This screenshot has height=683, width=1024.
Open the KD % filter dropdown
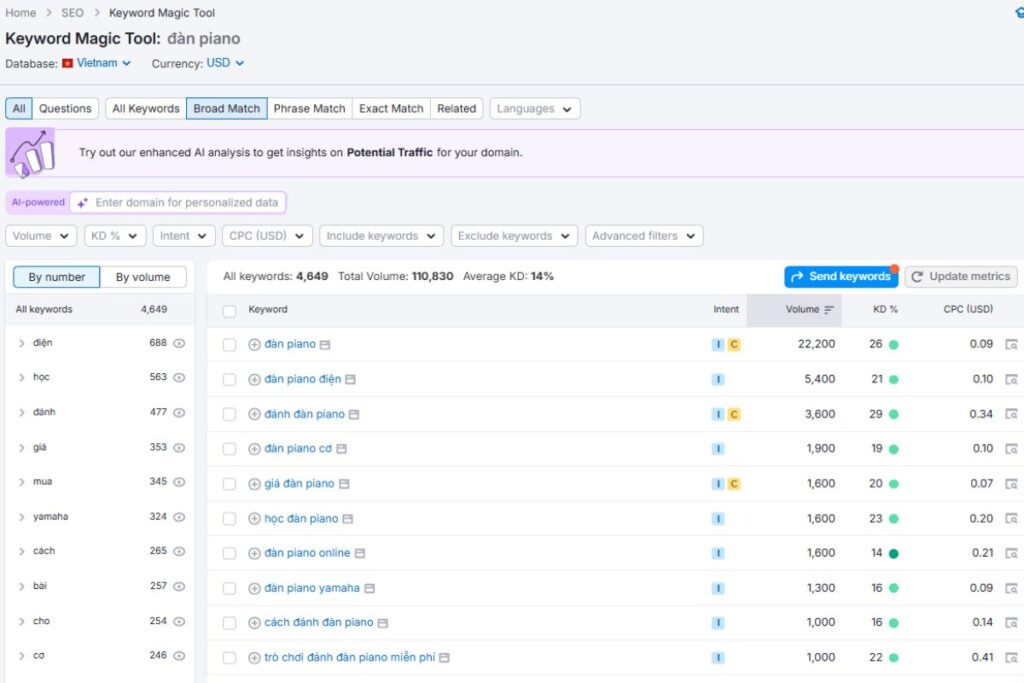[115, 236]
